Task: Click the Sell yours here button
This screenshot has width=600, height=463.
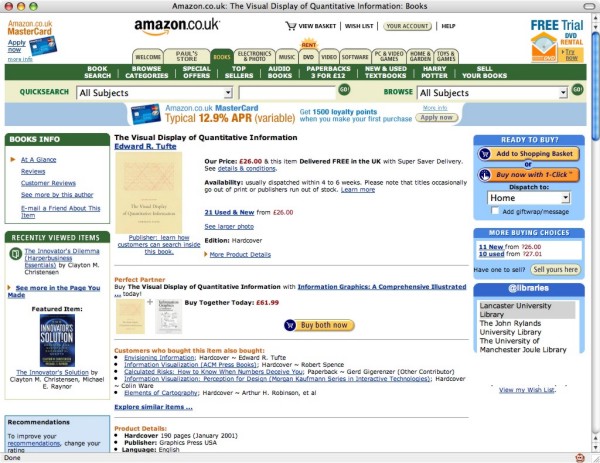Action: point(555,269)
